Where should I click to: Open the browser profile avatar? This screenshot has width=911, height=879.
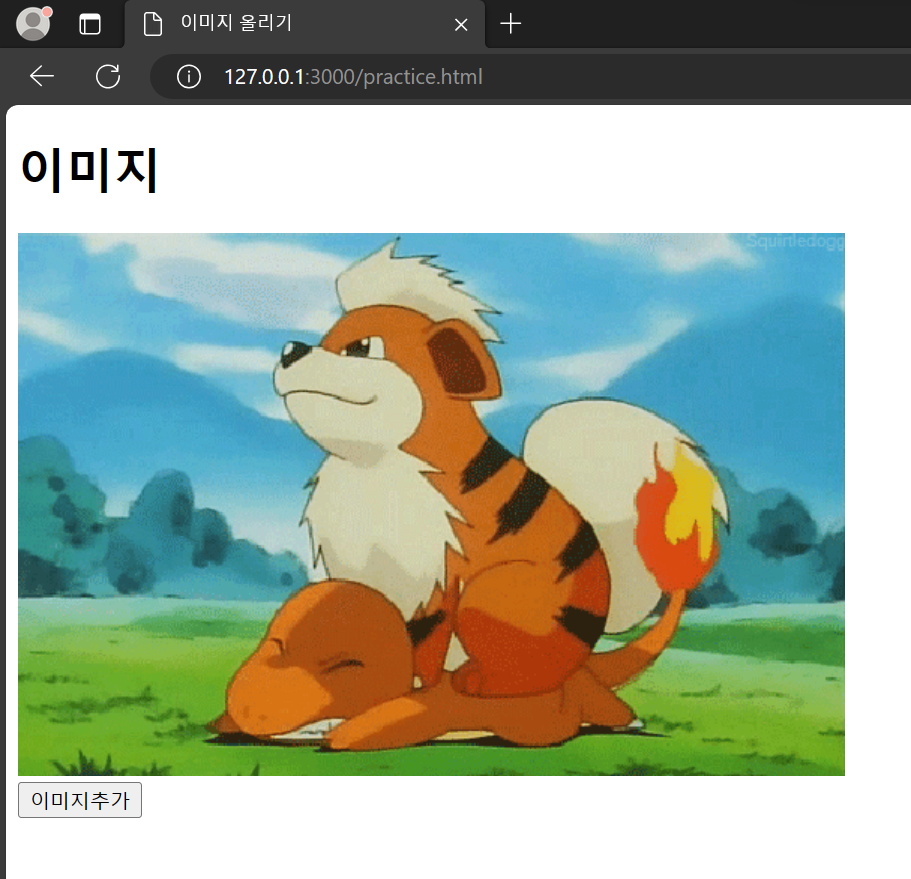click(x=33, y=24)
